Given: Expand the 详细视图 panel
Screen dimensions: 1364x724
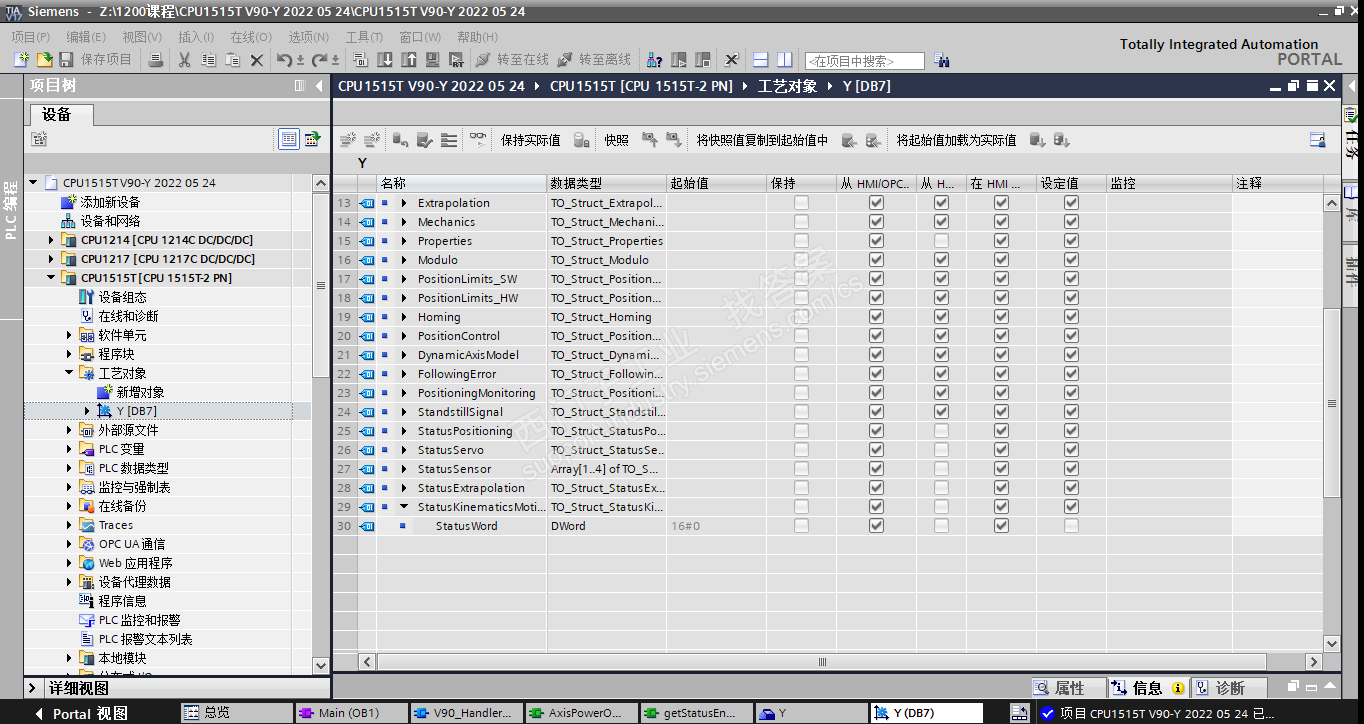Looking at the screenshot, I should click(x=33, y=688).
